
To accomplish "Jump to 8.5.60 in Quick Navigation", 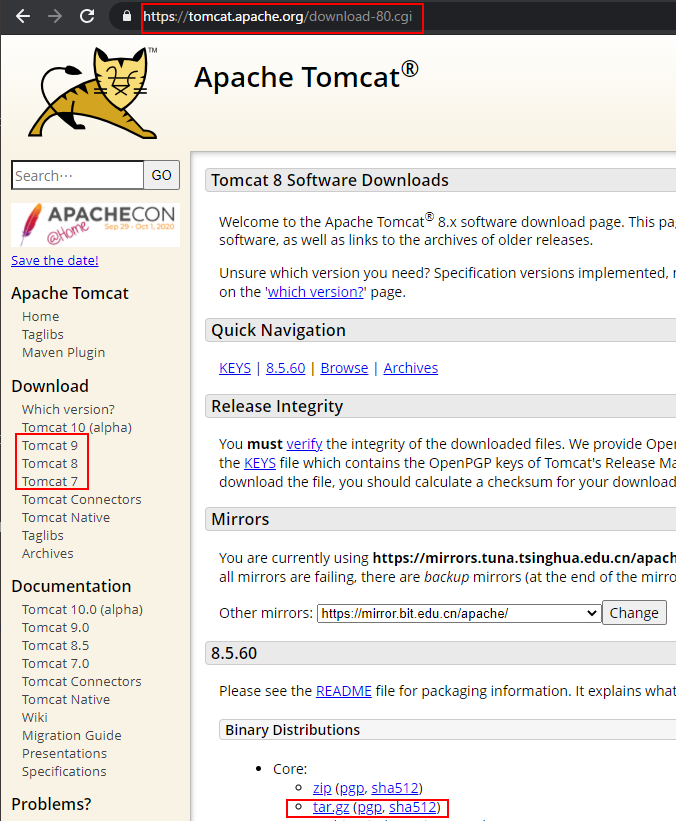I will [x=285, y=368].
